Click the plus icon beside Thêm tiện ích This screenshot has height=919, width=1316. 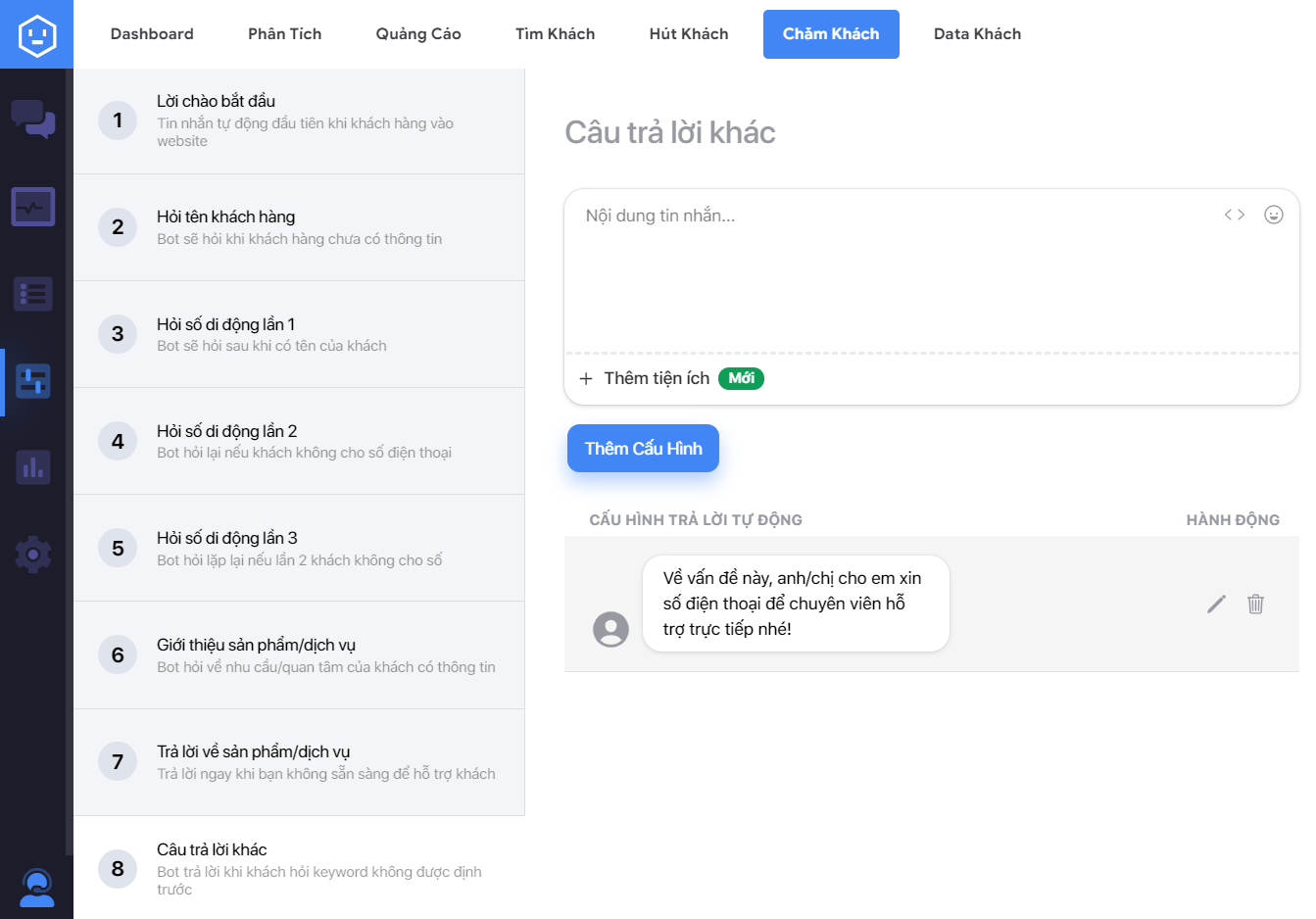pyautogui.click(x=586, y=378)
